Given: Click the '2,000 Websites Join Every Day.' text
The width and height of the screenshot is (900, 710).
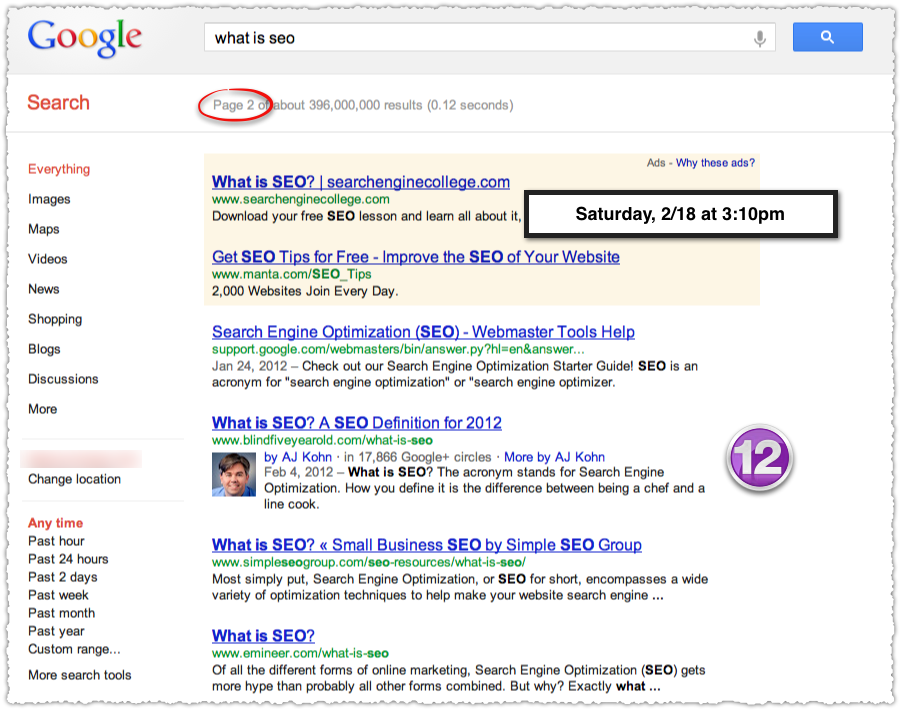Looking at the screenshot, I should click(x=305, y=291).
